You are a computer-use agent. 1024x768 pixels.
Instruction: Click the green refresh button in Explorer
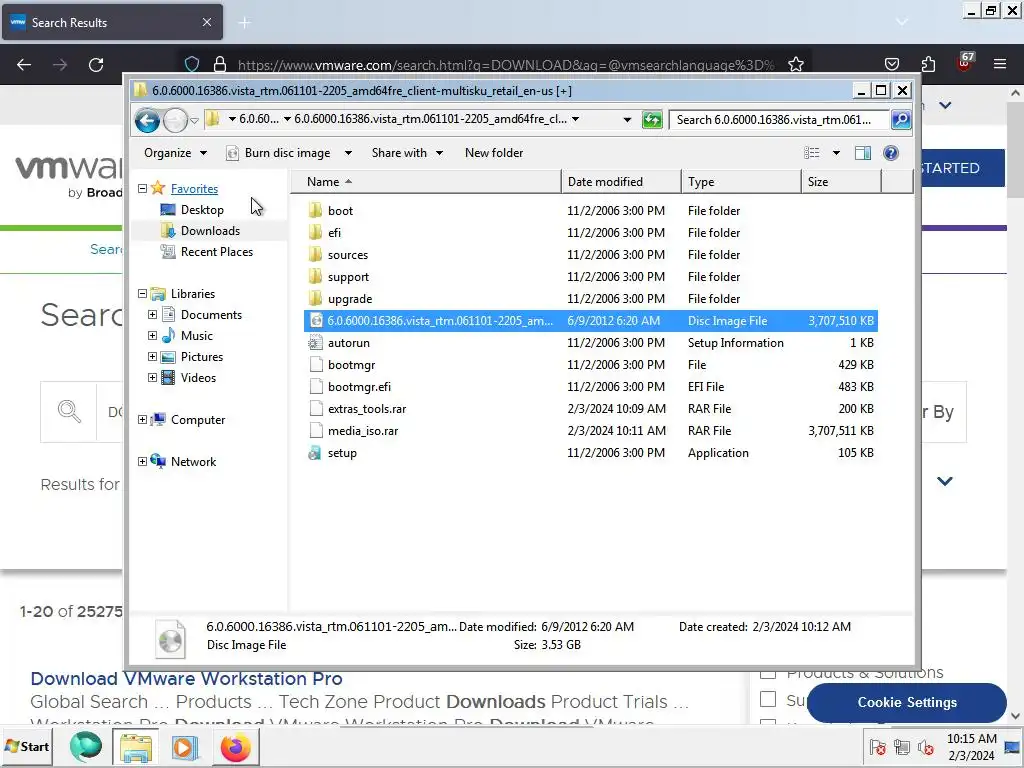pyautogui.click(x=652, y=120)
